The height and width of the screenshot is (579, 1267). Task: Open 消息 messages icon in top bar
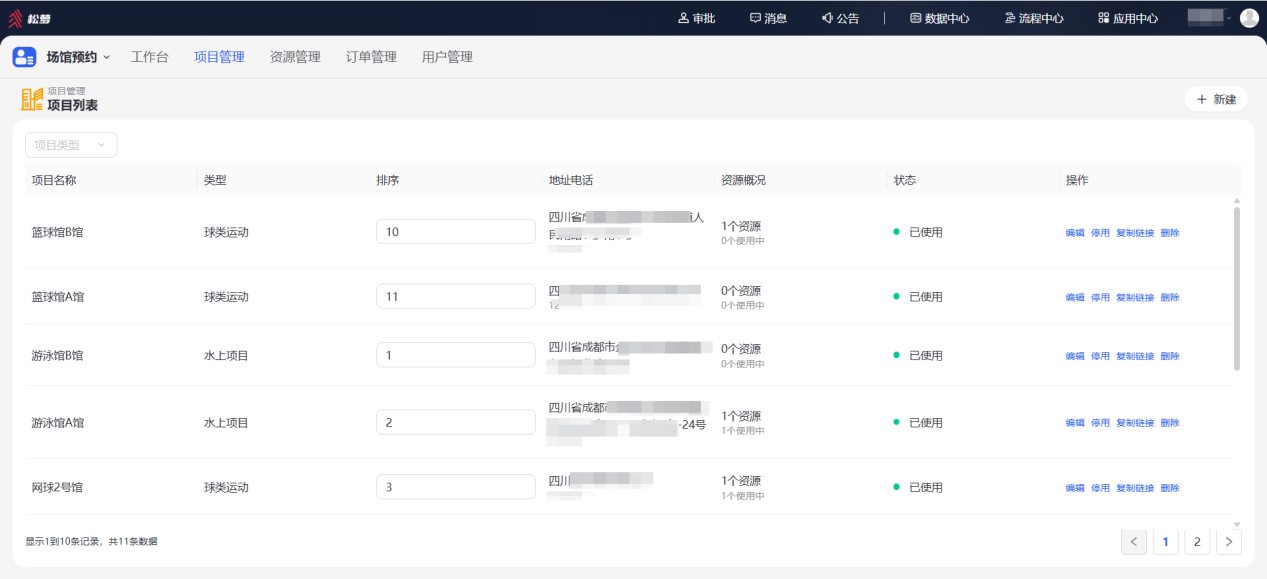(755, 18)
